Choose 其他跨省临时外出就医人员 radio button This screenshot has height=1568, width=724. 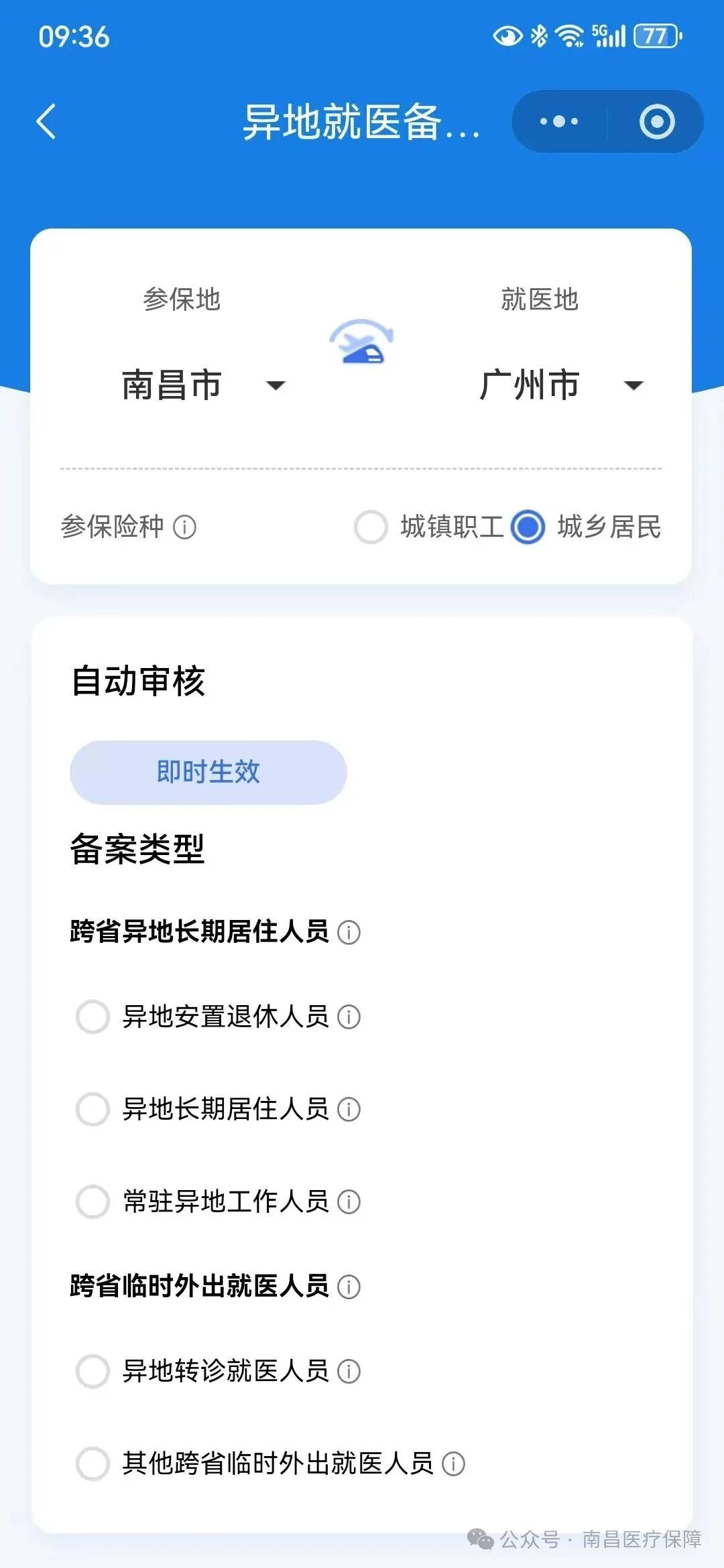pyautogui.click(x=93, y=1463)
